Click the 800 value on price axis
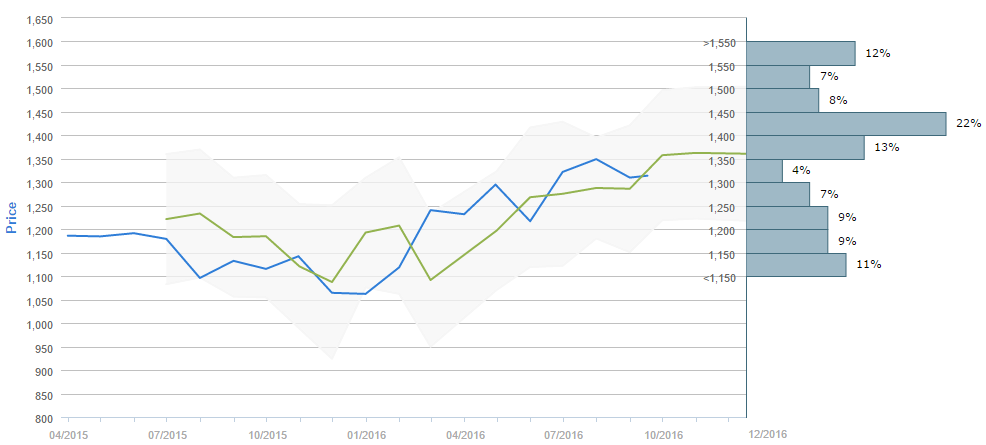The height and width of the screenshot is (445, 986). click(44, 418)
